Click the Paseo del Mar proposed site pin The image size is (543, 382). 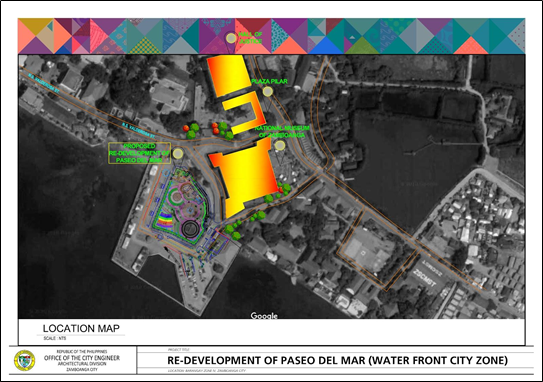[x=178, y=153]
